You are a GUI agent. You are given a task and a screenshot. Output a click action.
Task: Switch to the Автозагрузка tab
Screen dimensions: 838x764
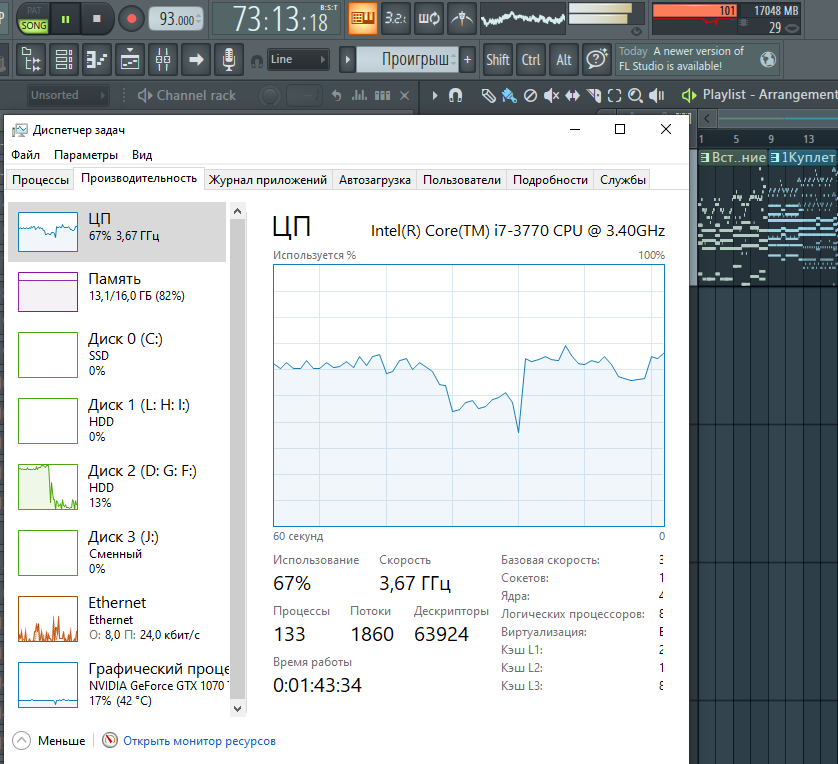pyautogui.click(x=375, y=180)
